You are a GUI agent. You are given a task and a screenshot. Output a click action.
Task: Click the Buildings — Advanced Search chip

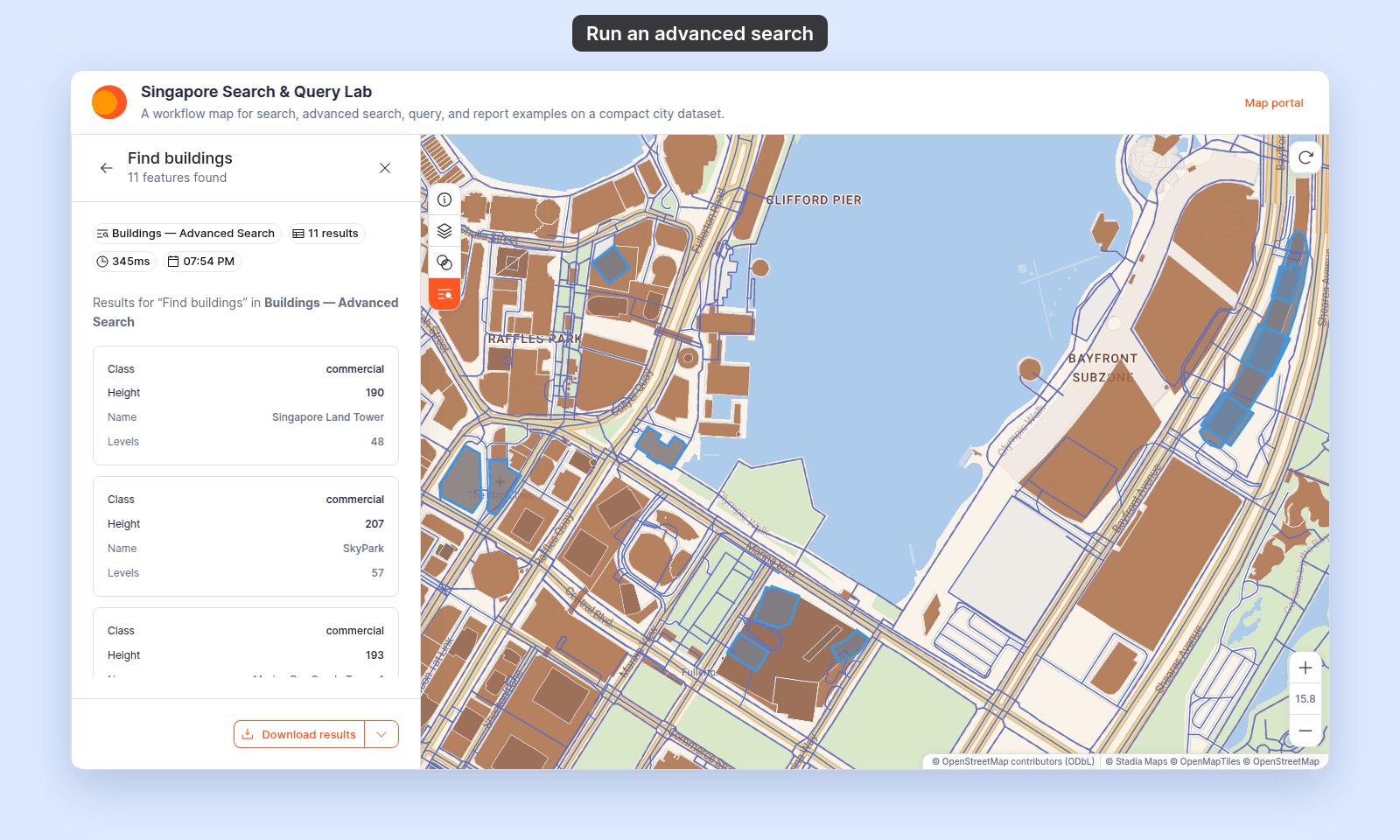(x=187, y=234)
